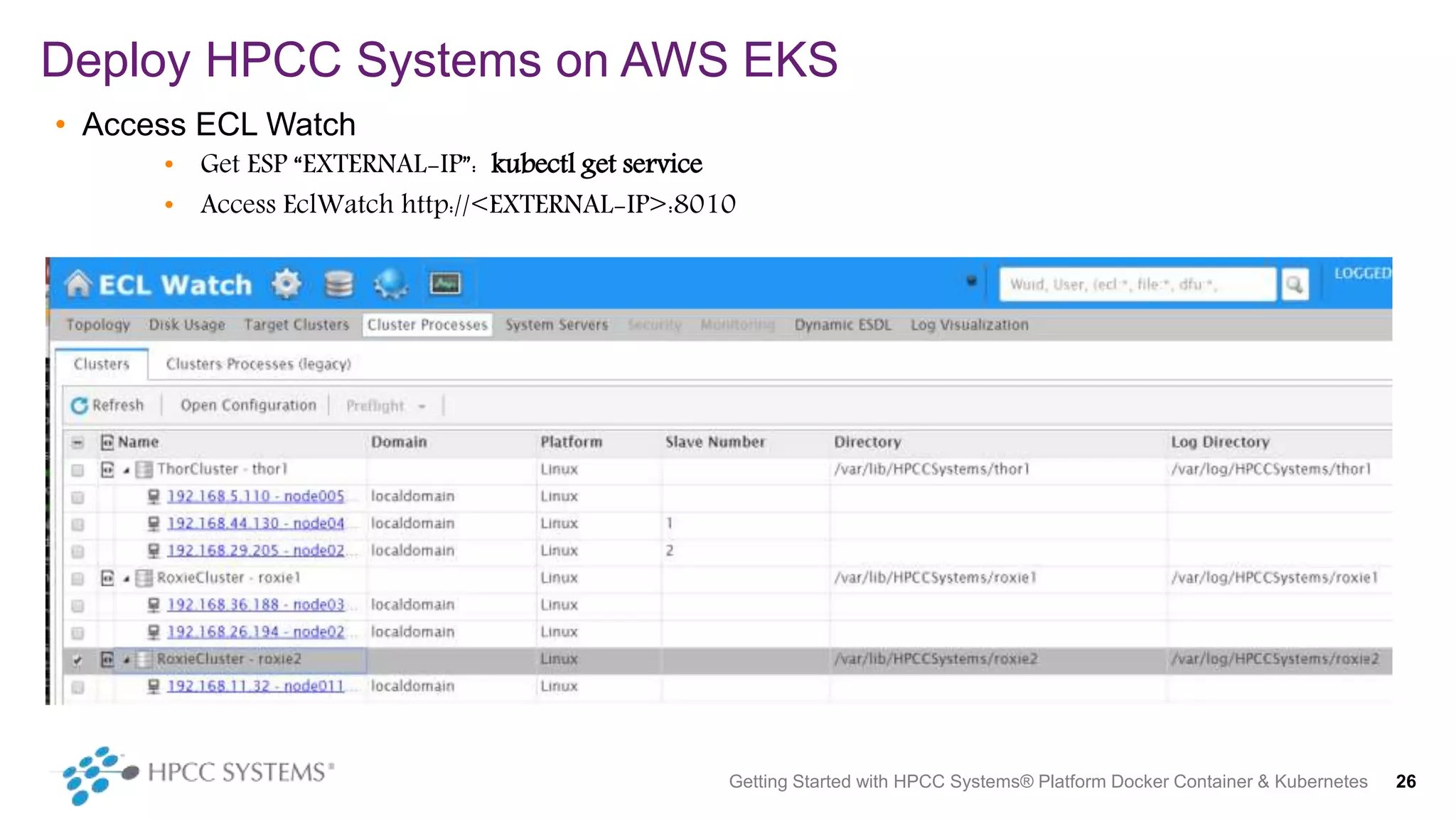This screenshot has height=819, width=1456.
Task: Switch to System Servers tab
Action: pos(557,325)
